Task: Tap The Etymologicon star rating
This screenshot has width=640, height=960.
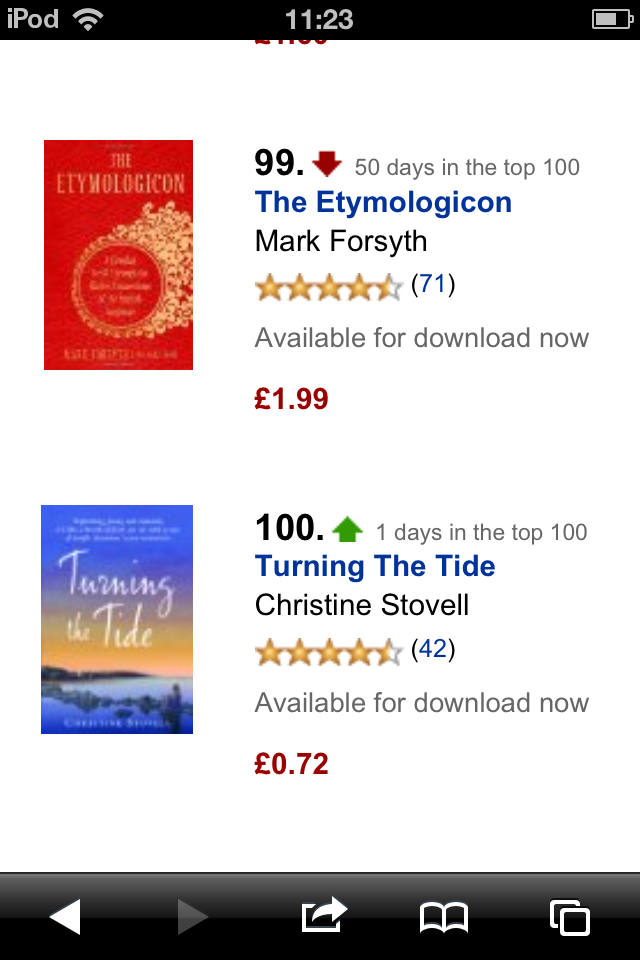Action: point(328,287)
